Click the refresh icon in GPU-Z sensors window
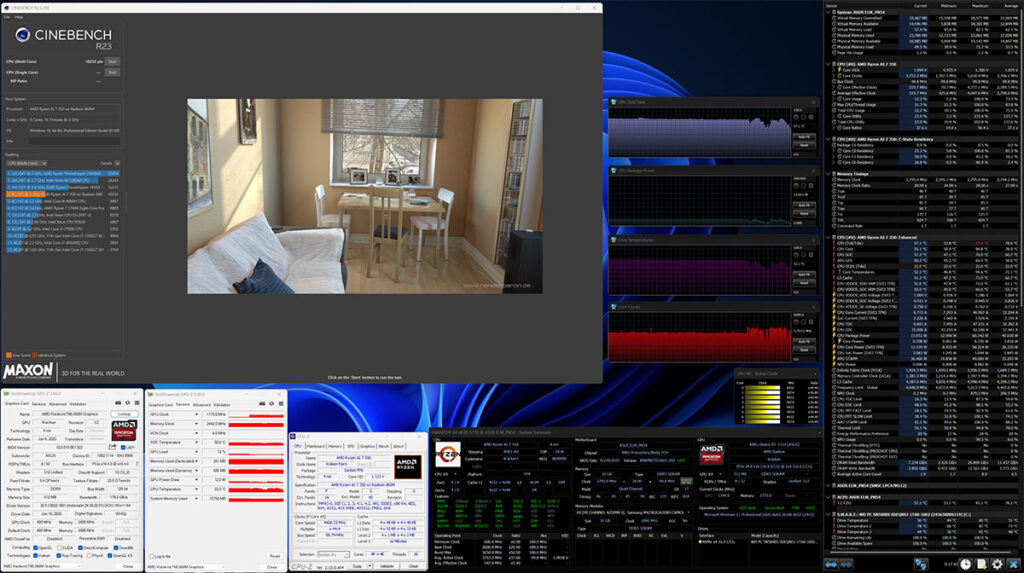Image resolution: width=1024 pixels, height=573 pixels. [271, 403]
